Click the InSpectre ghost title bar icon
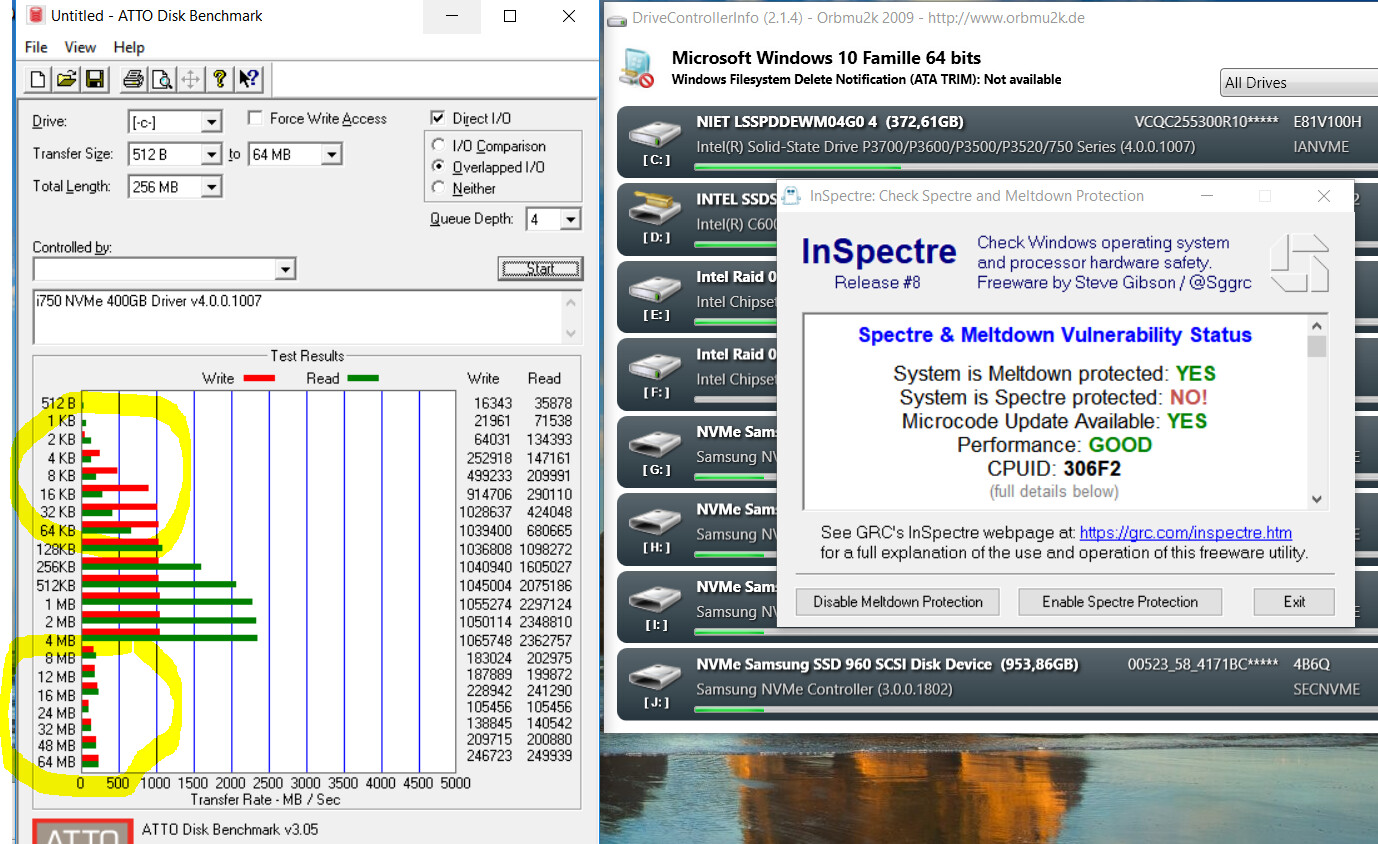The image size is (1378, 844). click(x=793, y=196)
